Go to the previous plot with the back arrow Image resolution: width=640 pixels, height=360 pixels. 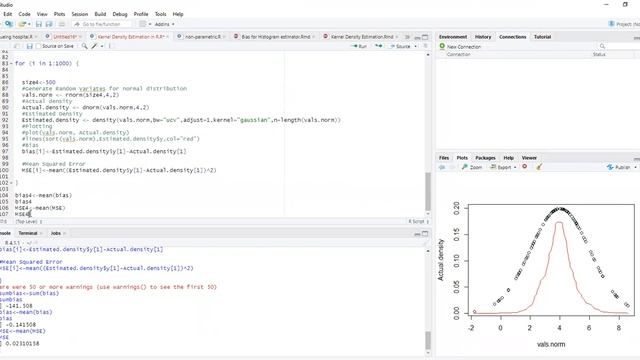(442, 167)
